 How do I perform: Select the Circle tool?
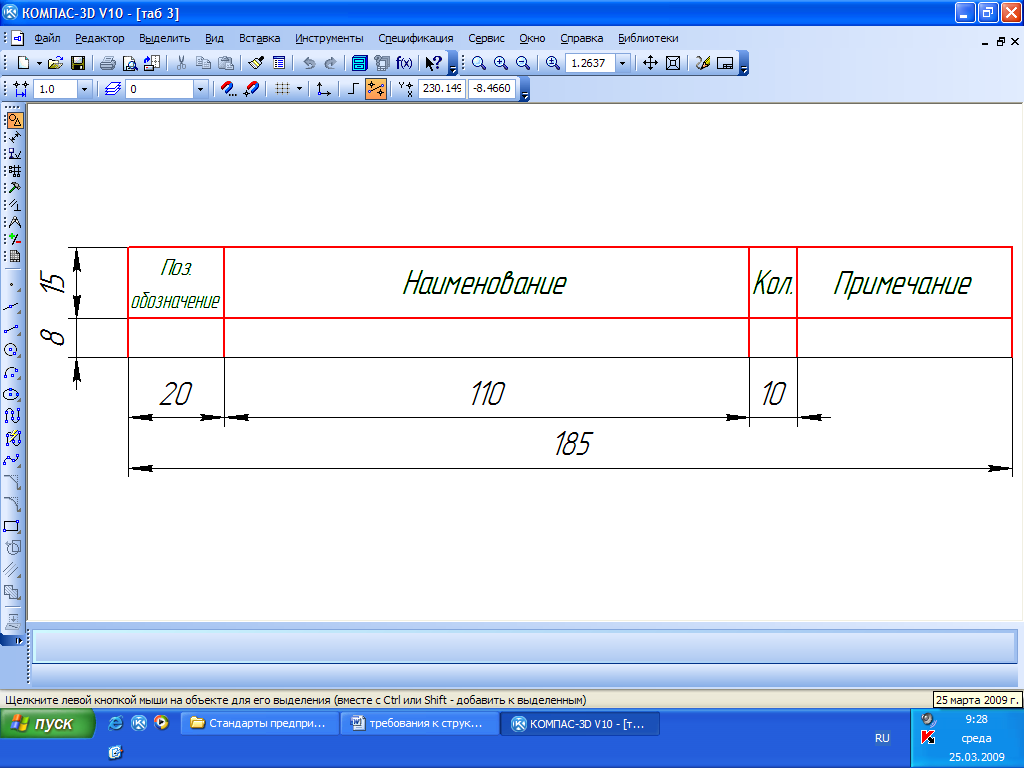point(12,350)
